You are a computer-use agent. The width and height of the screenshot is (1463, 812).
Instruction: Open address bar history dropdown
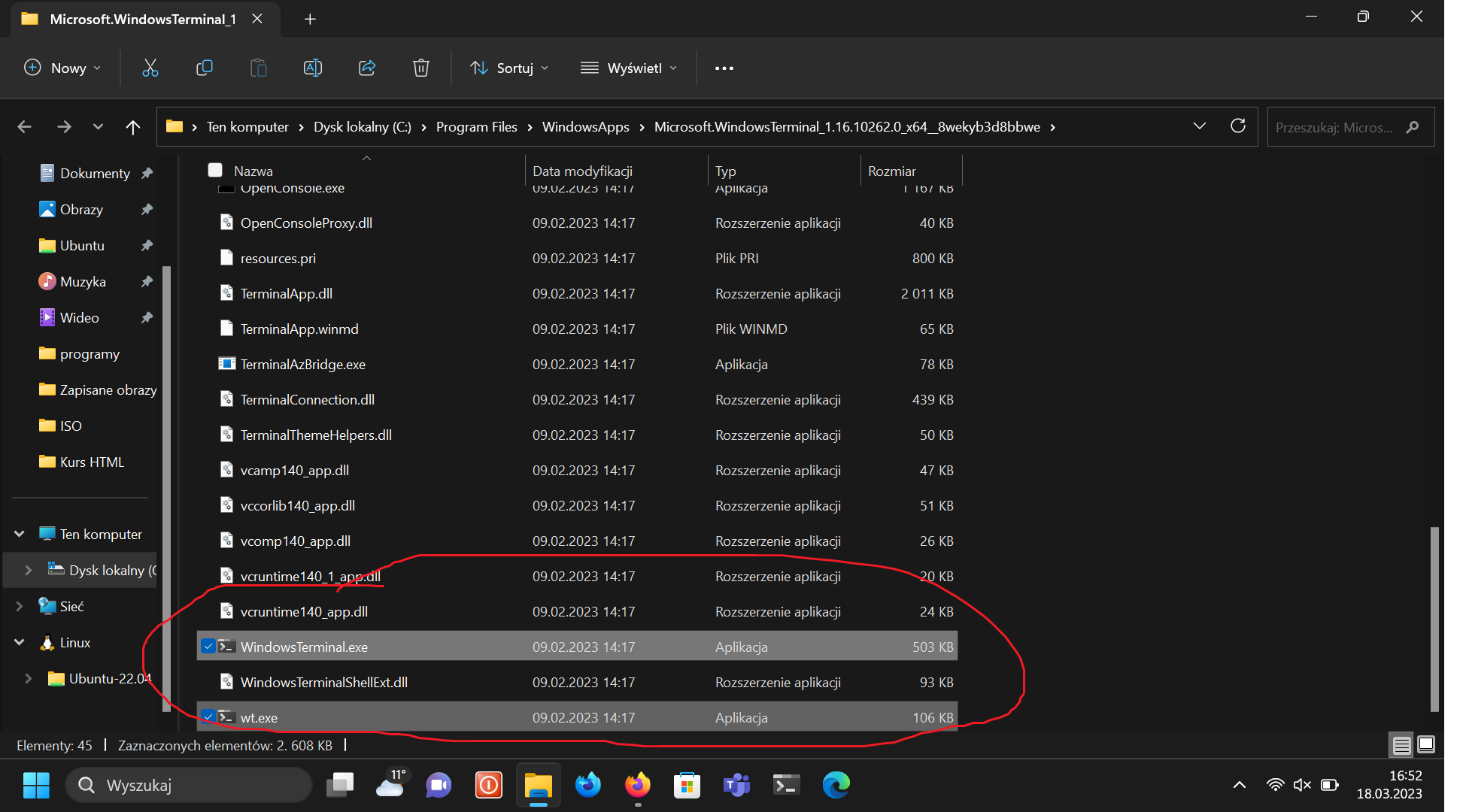tap(1200, 126)
